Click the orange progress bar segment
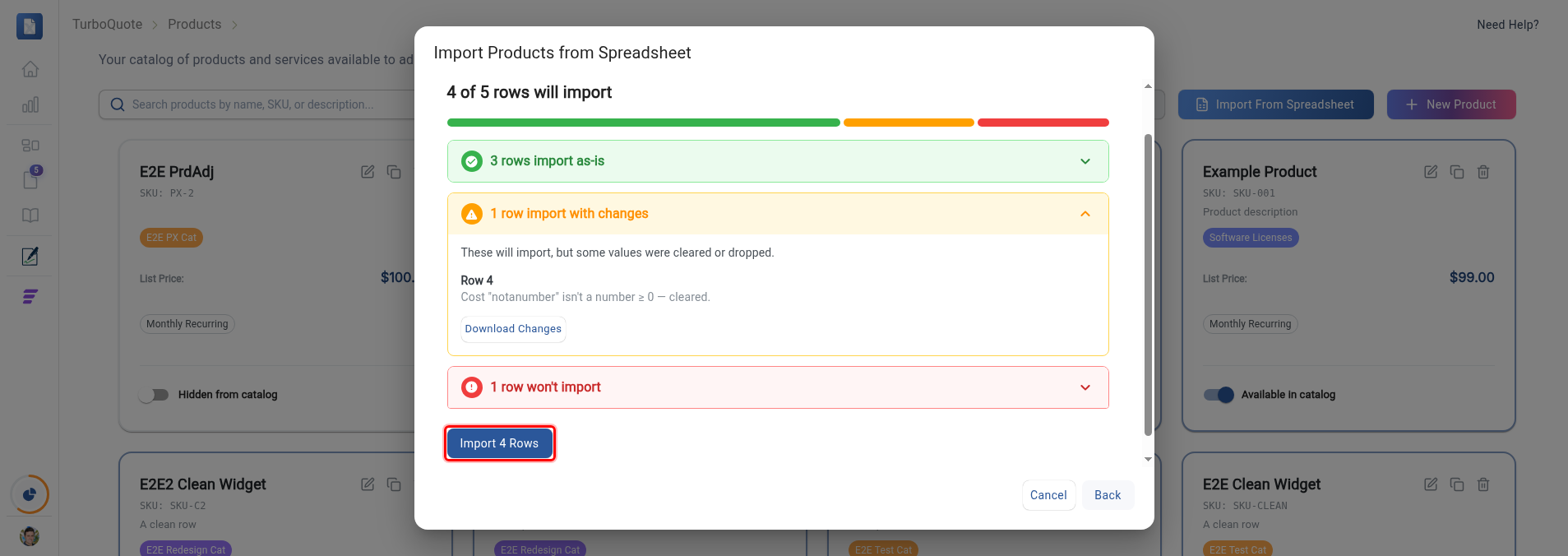1568x556 pixels. (x=909, y=123)
